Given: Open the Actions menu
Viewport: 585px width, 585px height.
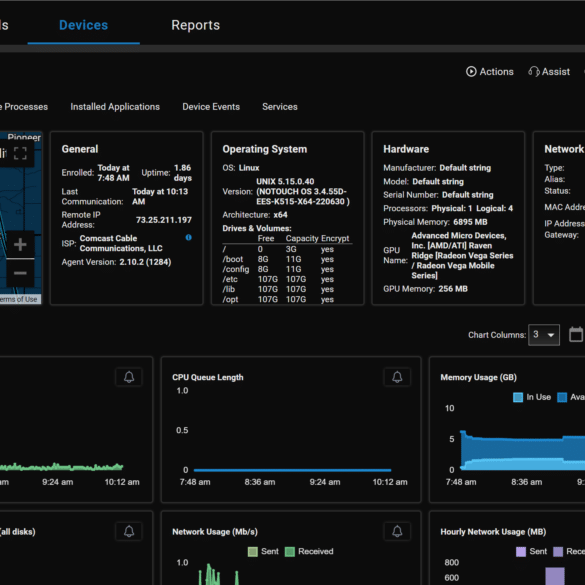Looking at the screenshot, I should [x=489, y=72].
